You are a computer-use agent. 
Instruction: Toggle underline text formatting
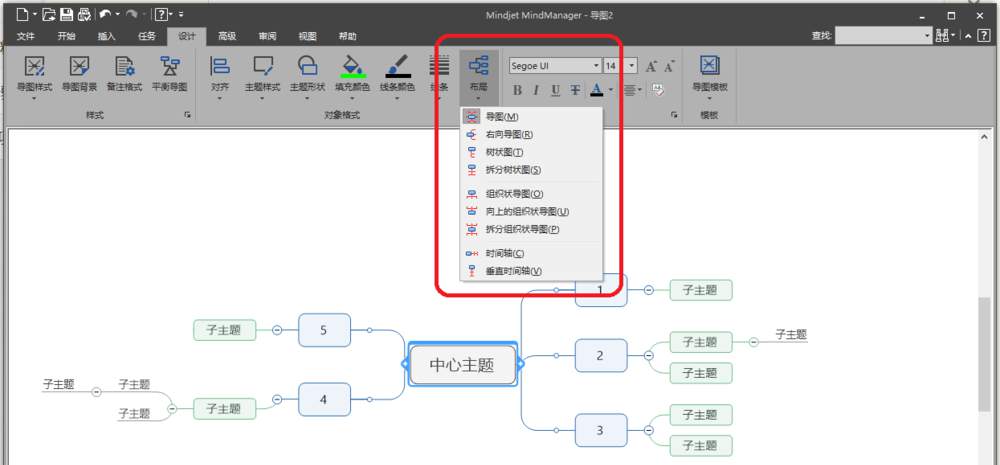(555, 90)
